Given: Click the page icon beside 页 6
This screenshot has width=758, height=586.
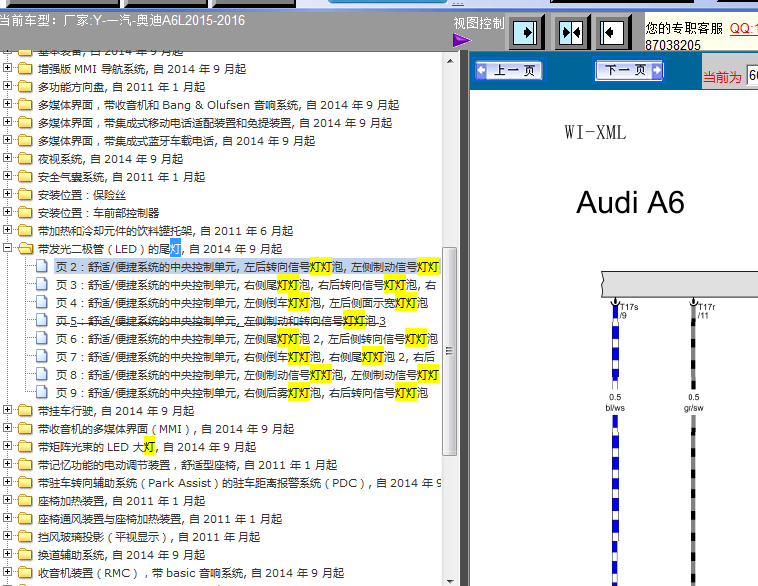Looking at the screenshot, I should click(x=42, y=338).
